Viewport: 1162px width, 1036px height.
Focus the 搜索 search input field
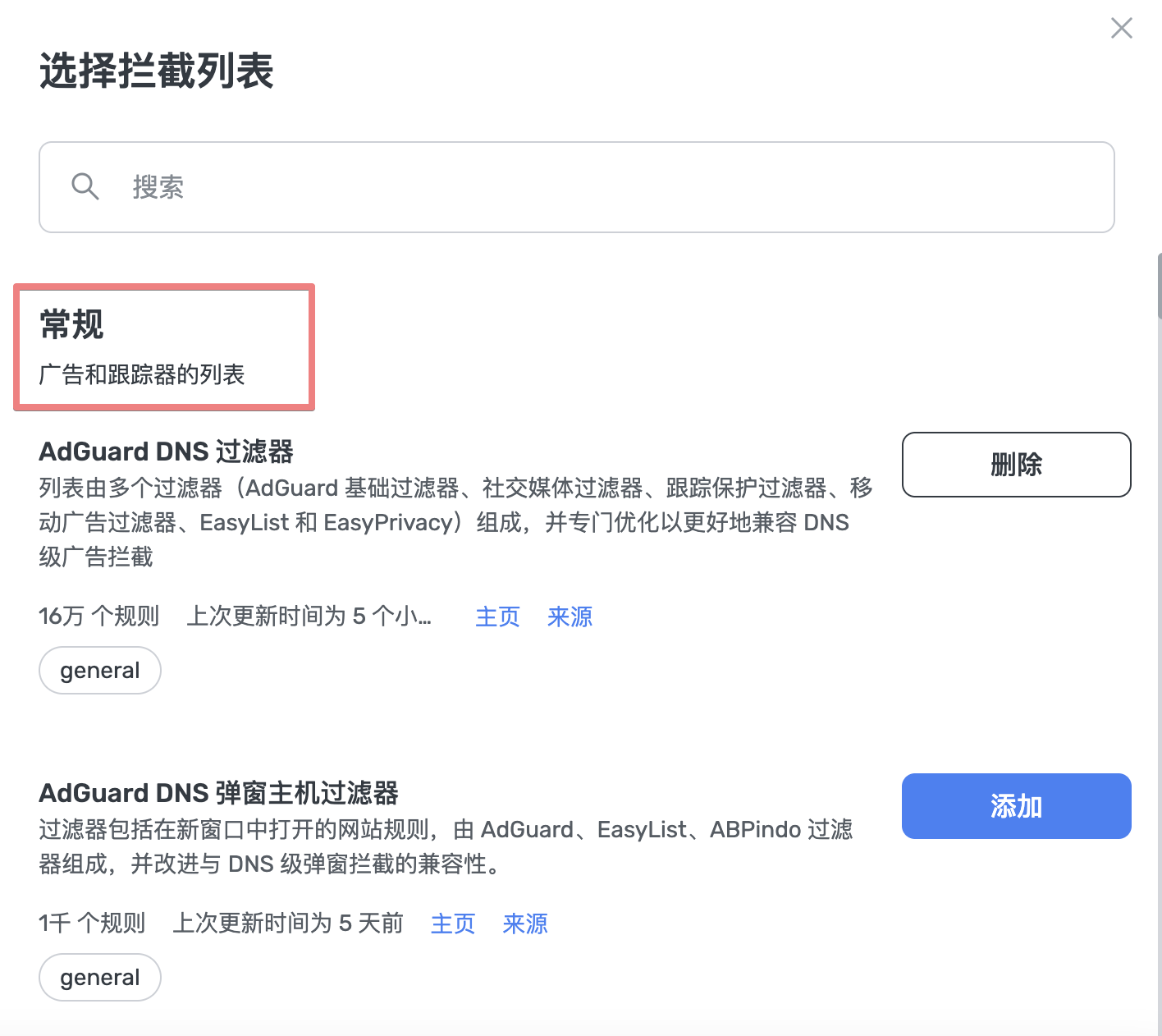576,187
